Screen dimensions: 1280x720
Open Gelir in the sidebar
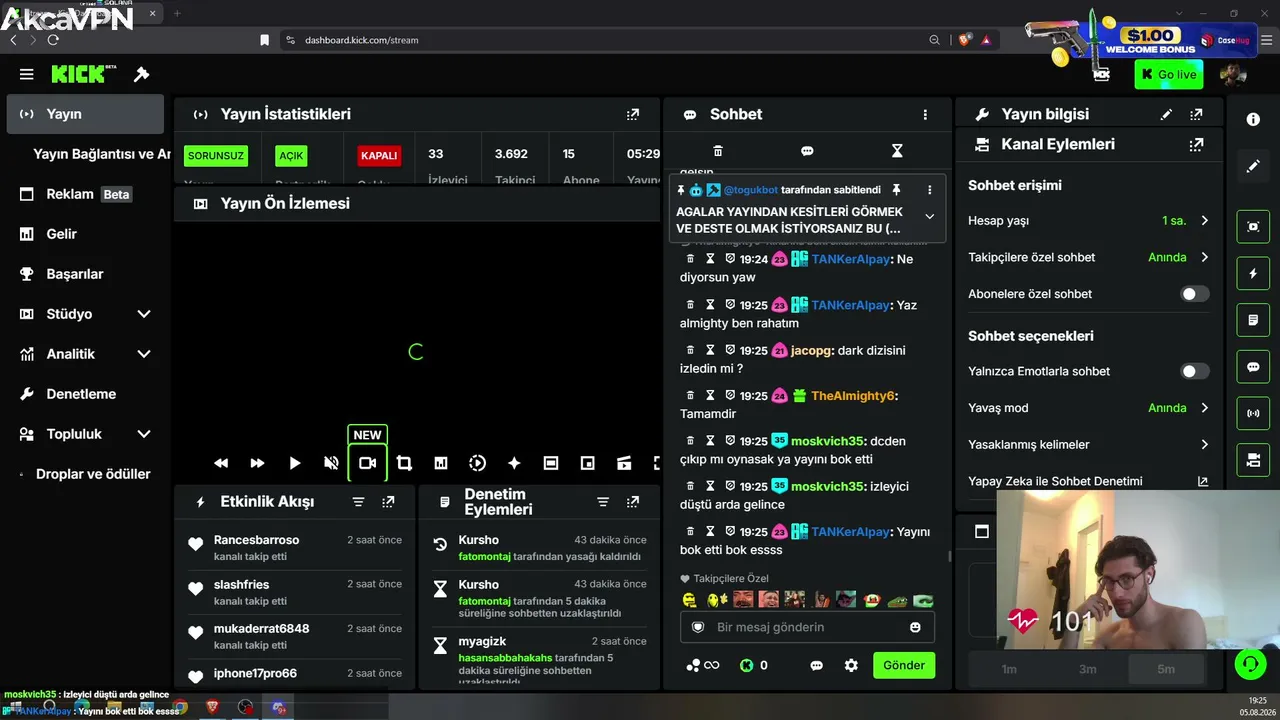click(x=85, y=234)
